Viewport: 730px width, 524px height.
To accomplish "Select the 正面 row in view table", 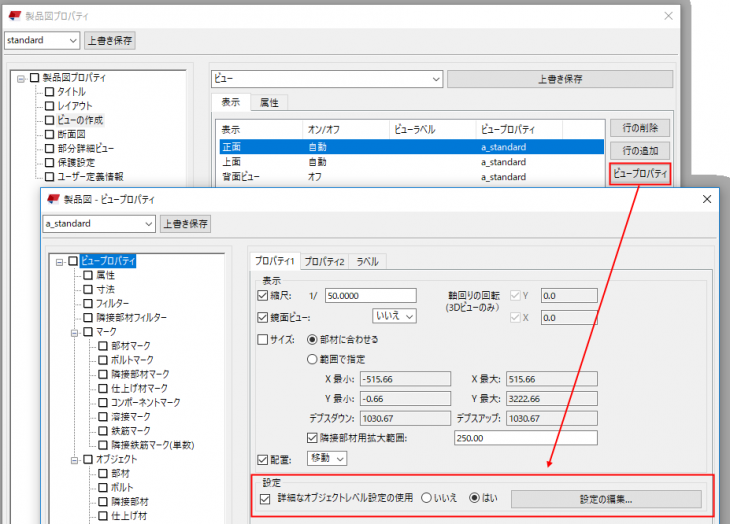I will click(x=412, y=147).
